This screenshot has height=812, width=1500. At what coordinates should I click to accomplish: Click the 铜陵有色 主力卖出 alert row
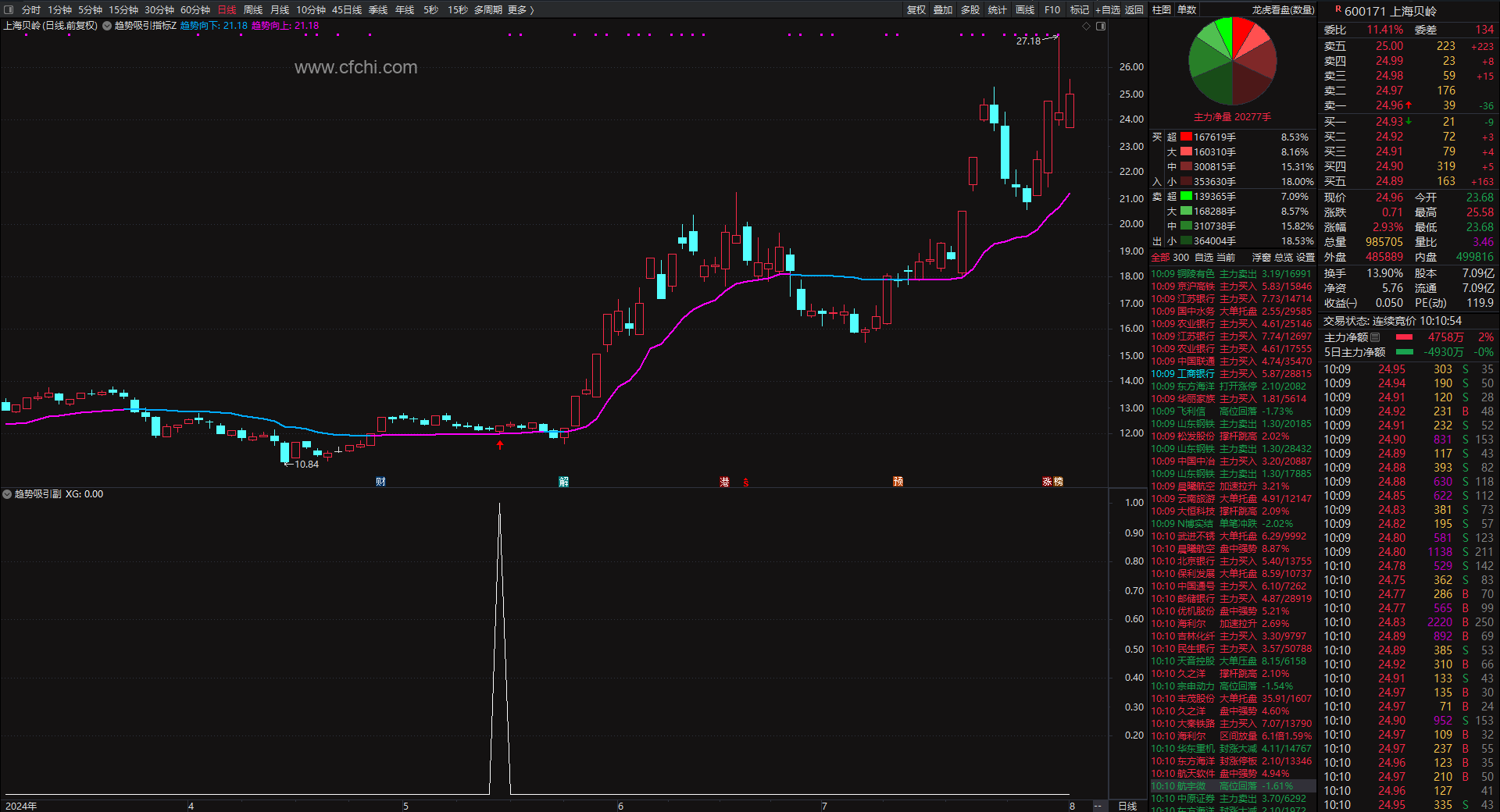click(x=1231, y=274)
